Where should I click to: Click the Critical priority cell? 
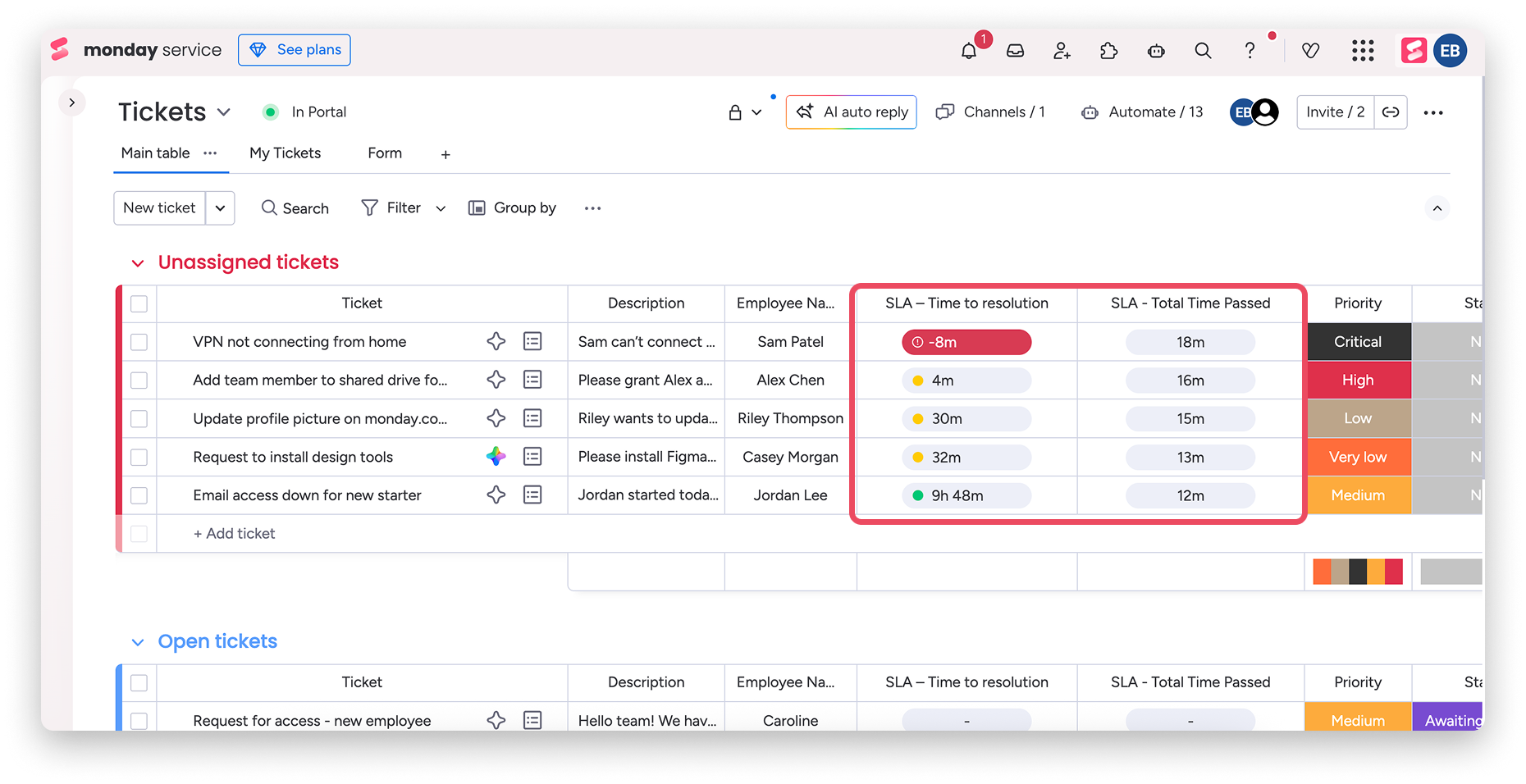click(x=1358, y=342)
